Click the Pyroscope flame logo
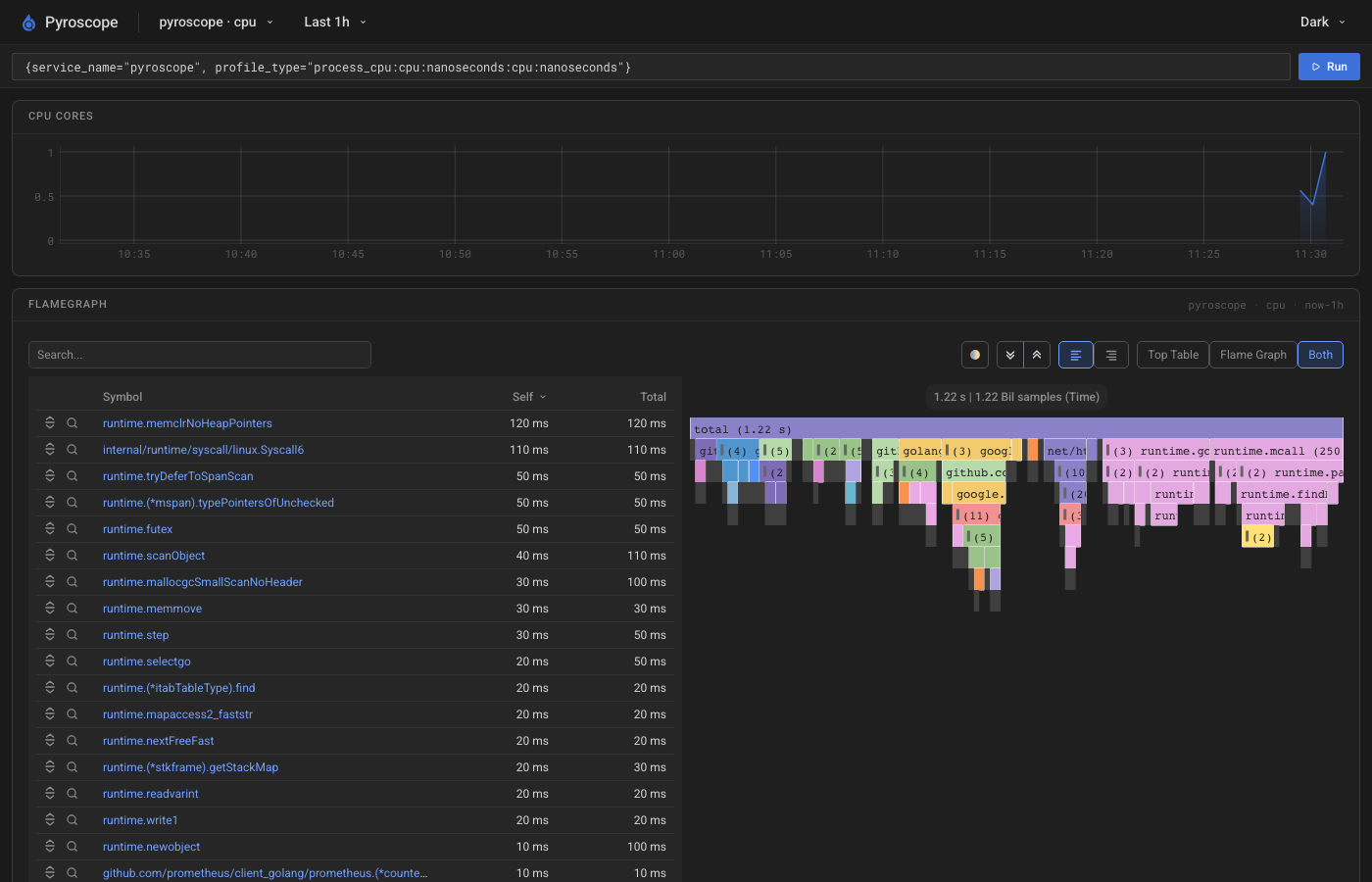1372x882 pixels. (x=28, y=23)
